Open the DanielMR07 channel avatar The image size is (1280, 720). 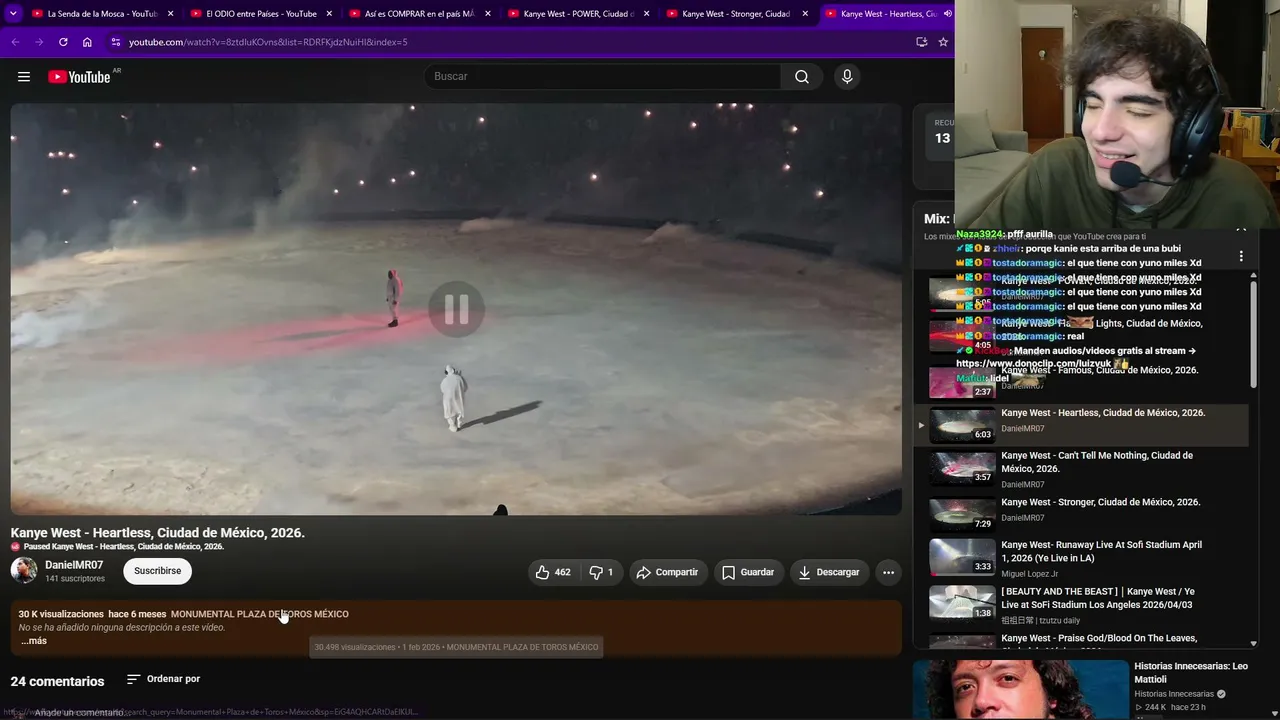pos(24,571)
